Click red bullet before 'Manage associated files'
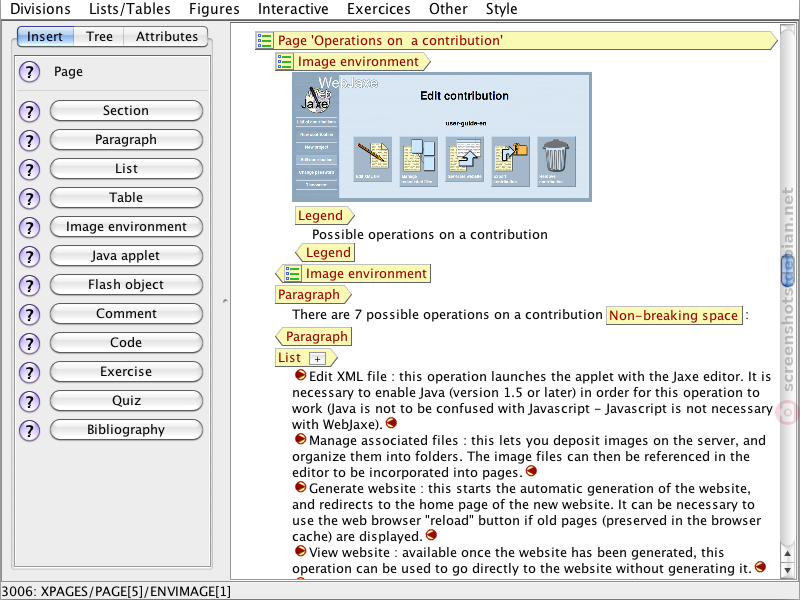800x600 pixels. [300, 439]
